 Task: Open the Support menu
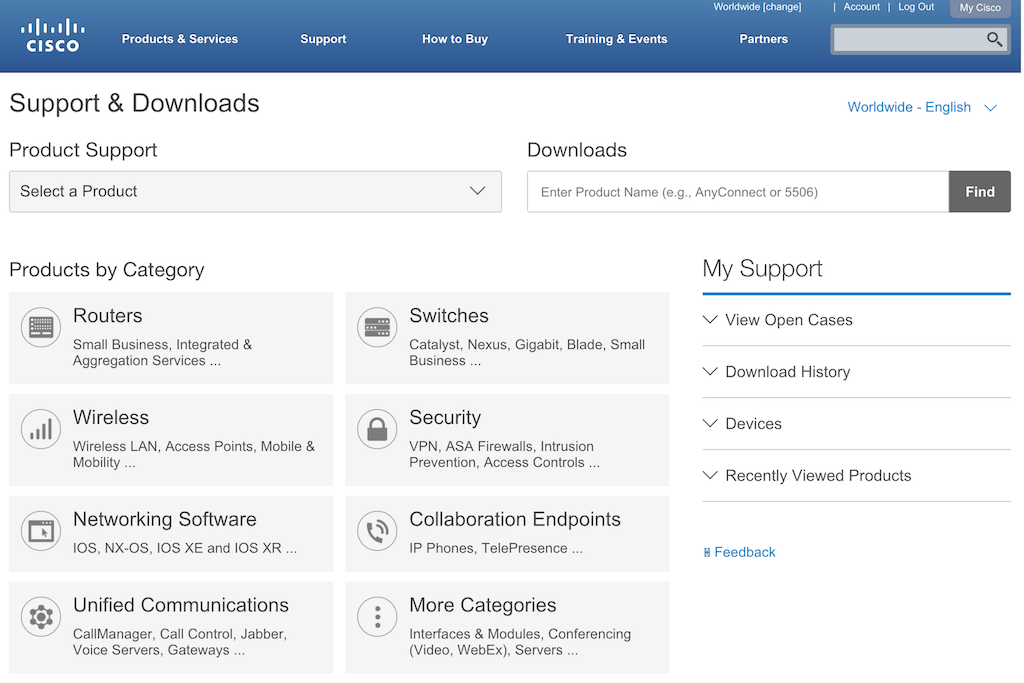coord(323,39)
